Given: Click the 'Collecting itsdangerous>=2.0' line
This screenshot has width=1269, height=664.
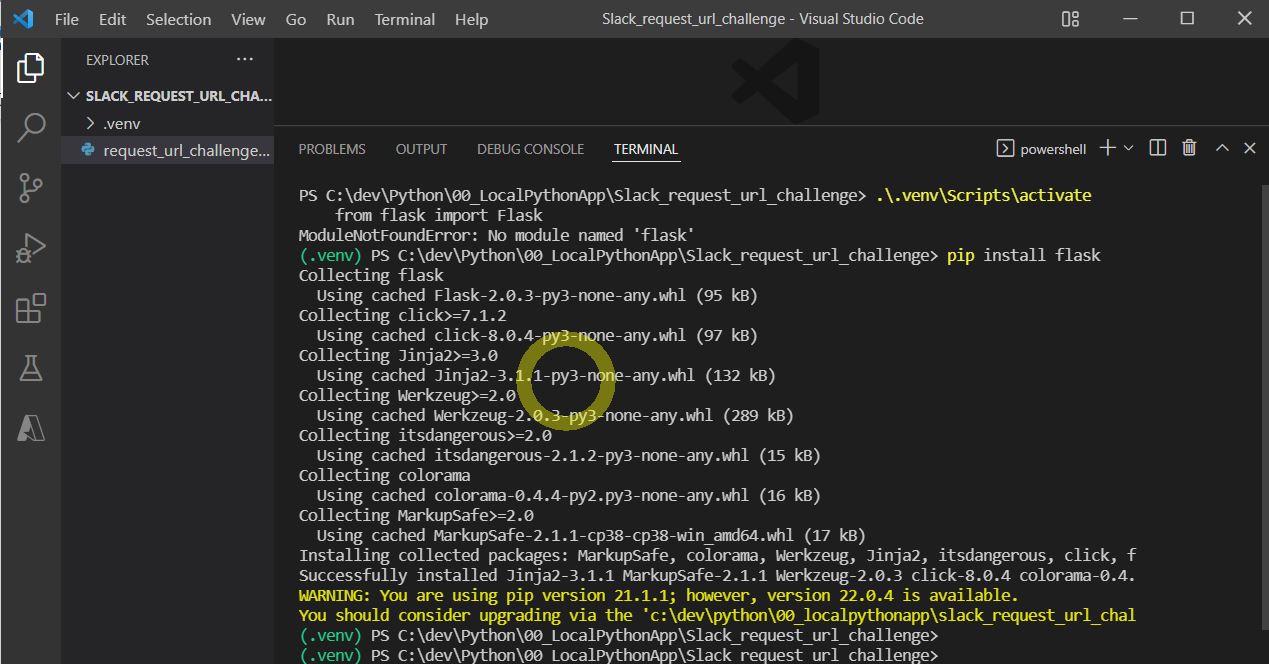Looking at the screenshot, I should point(425,435).
